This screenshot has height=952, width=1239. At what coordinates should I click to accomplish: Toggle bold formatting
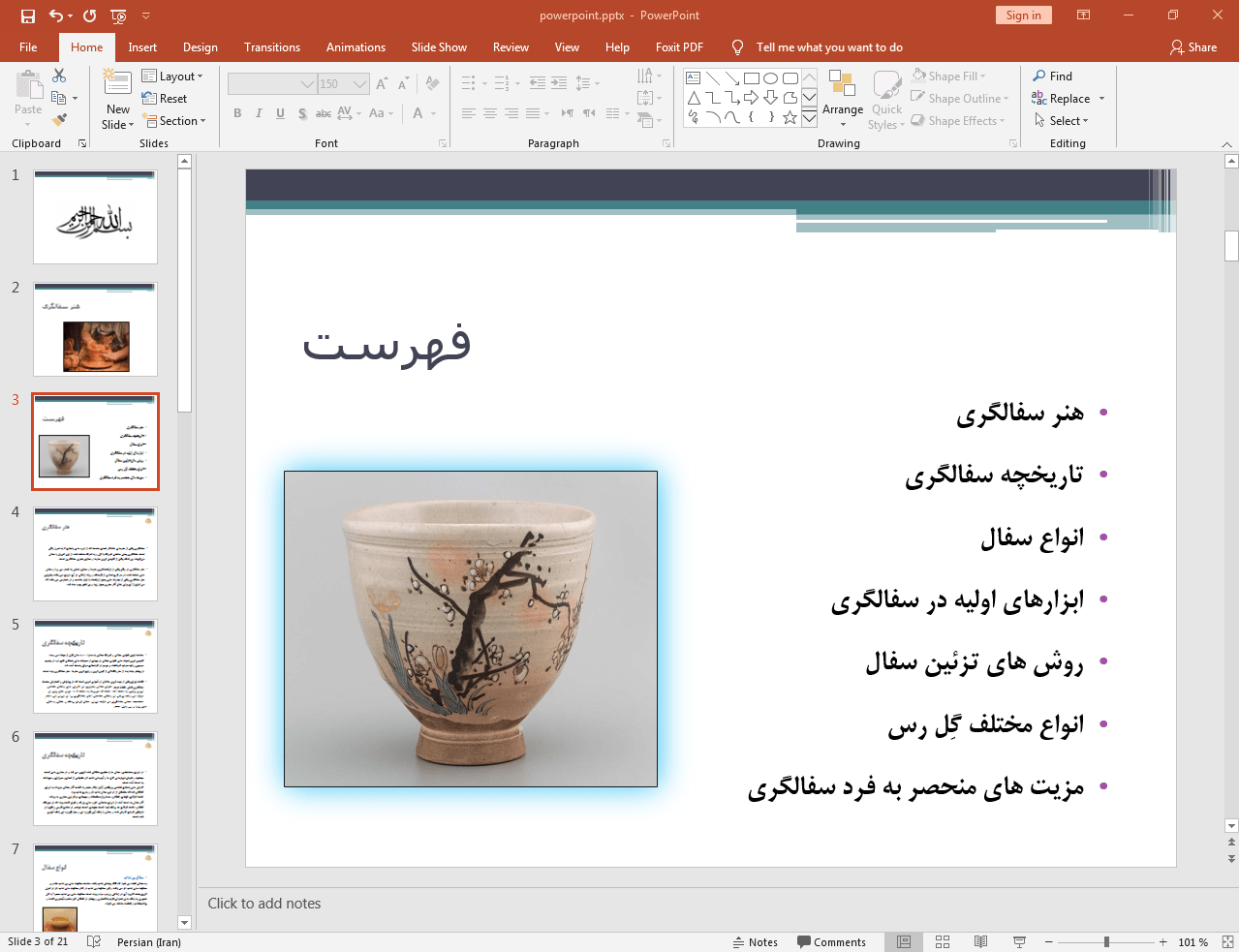pyautogui.click(x=237, y=113)
